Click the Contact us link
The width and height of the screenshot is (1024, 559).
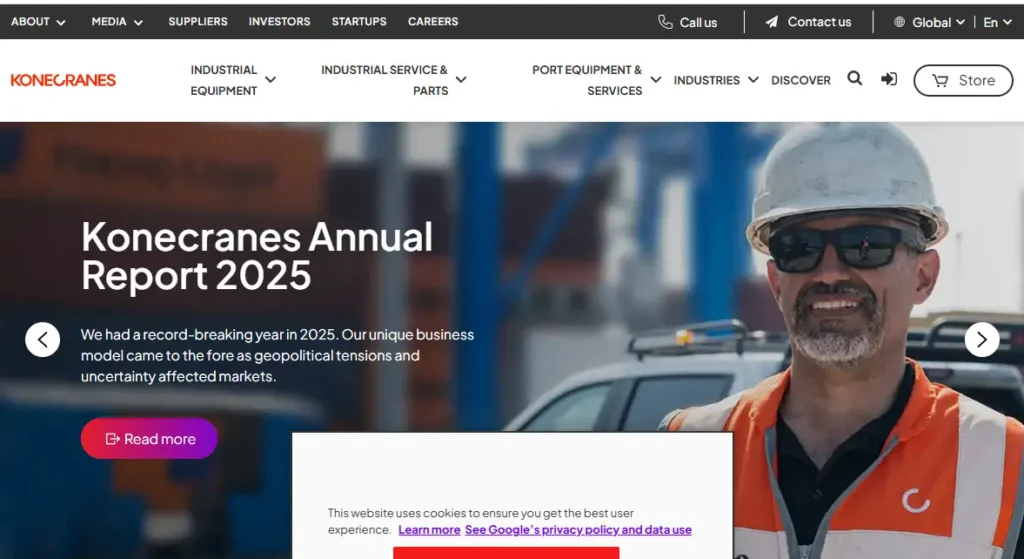(808, 22)
